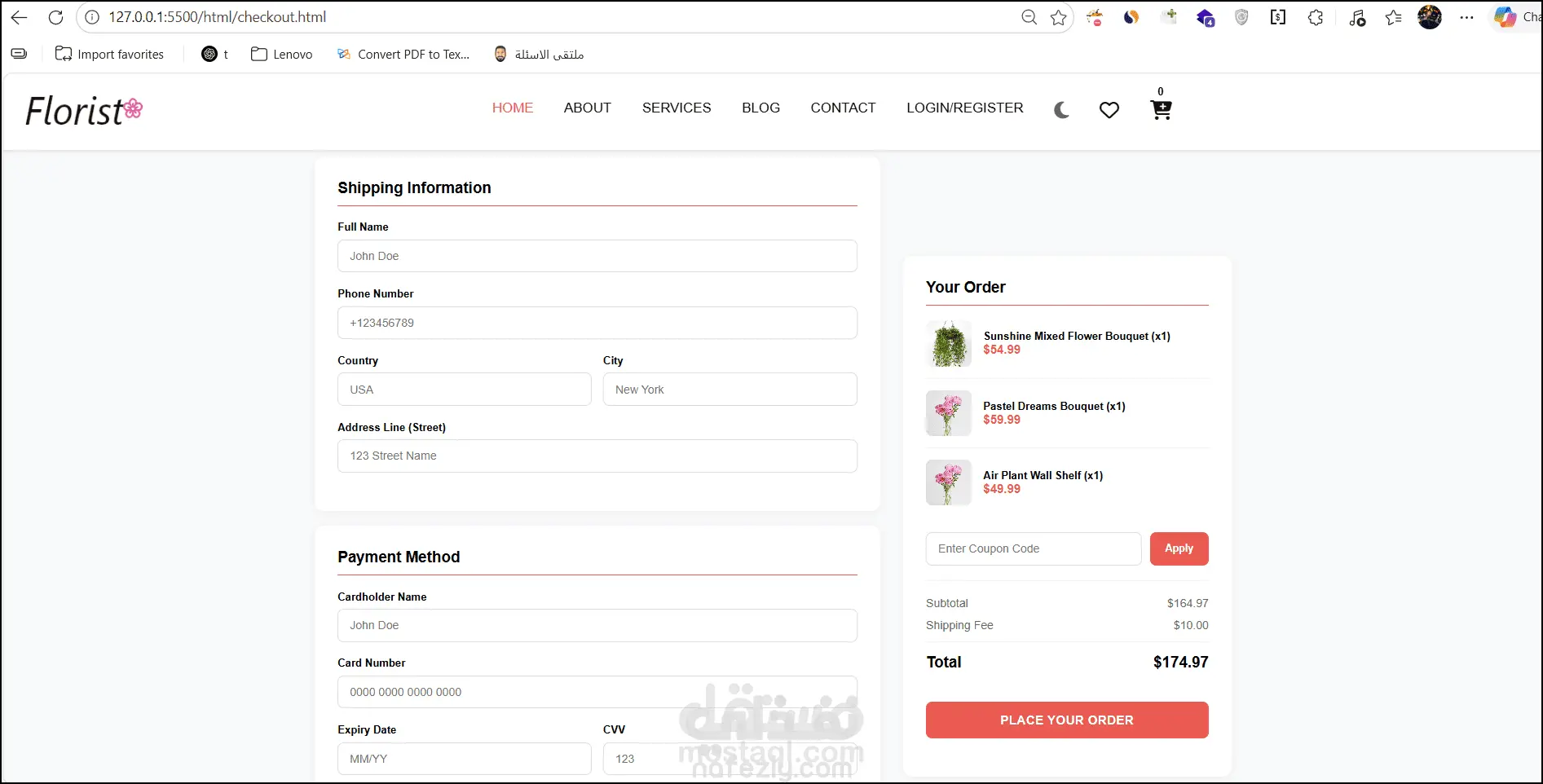
Task: Click the Subtotal amount $164.97
Action: (x=1188, y=603)
